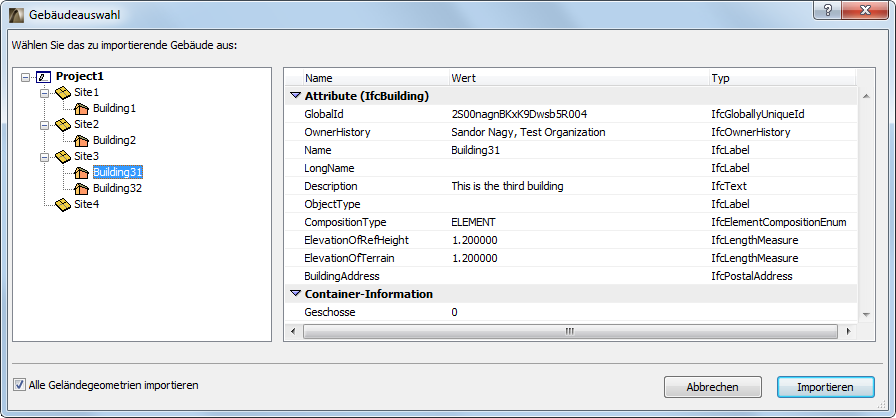Click CompositionType value ELEMENT
The width and height of the screenshot is (896, 418).
474,222
